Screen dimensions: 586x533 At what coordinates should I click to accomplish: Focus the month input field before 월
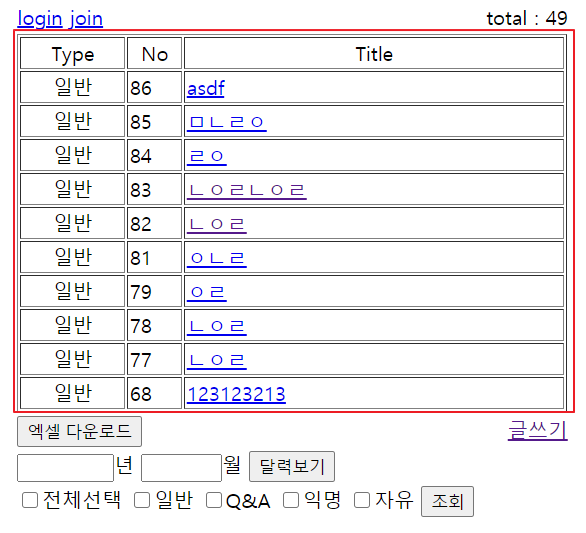181,468
